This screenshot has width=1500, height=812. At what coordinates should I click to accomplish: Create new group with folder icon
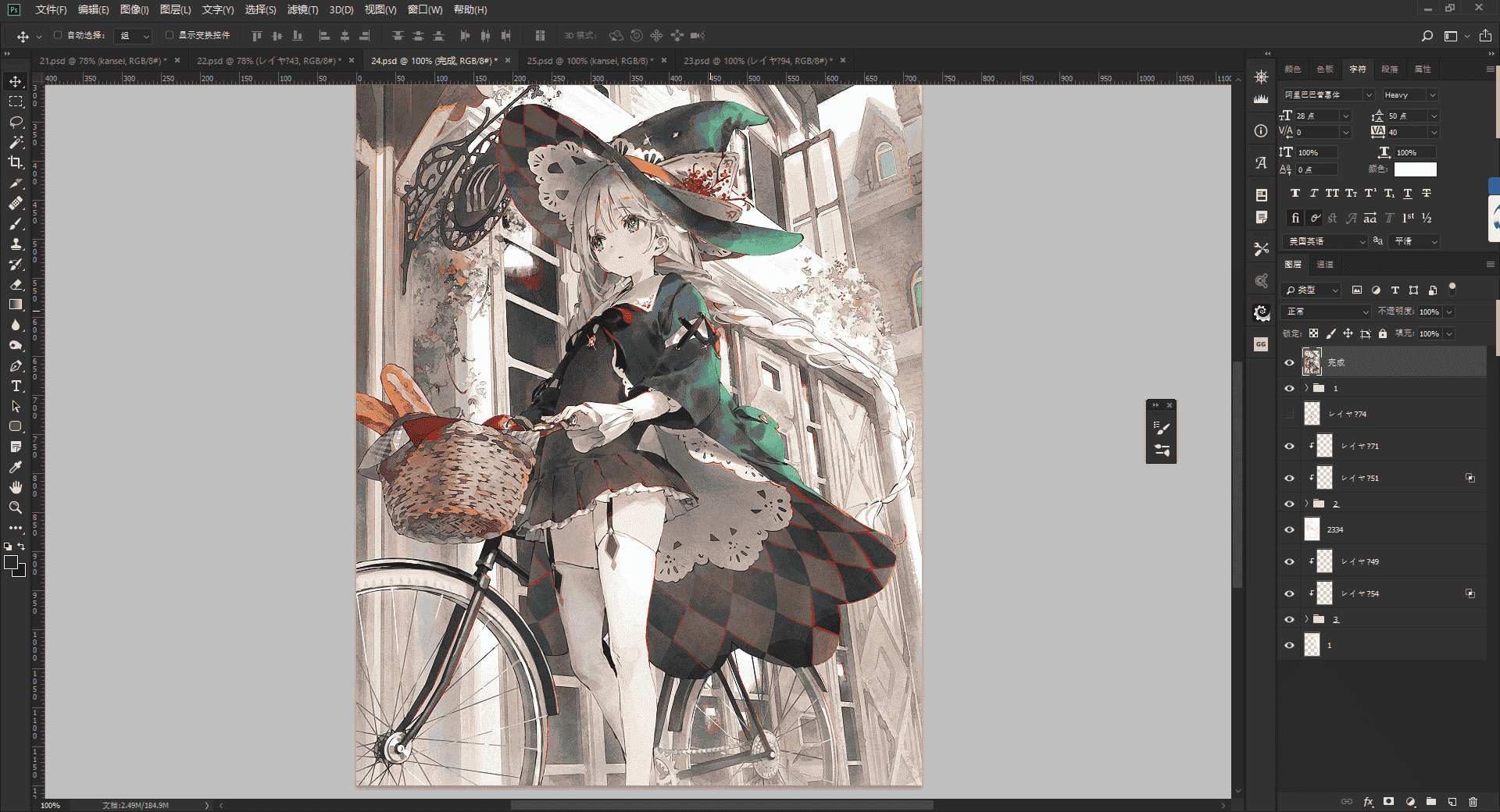pyautogui.click(x=1431, y=802)
